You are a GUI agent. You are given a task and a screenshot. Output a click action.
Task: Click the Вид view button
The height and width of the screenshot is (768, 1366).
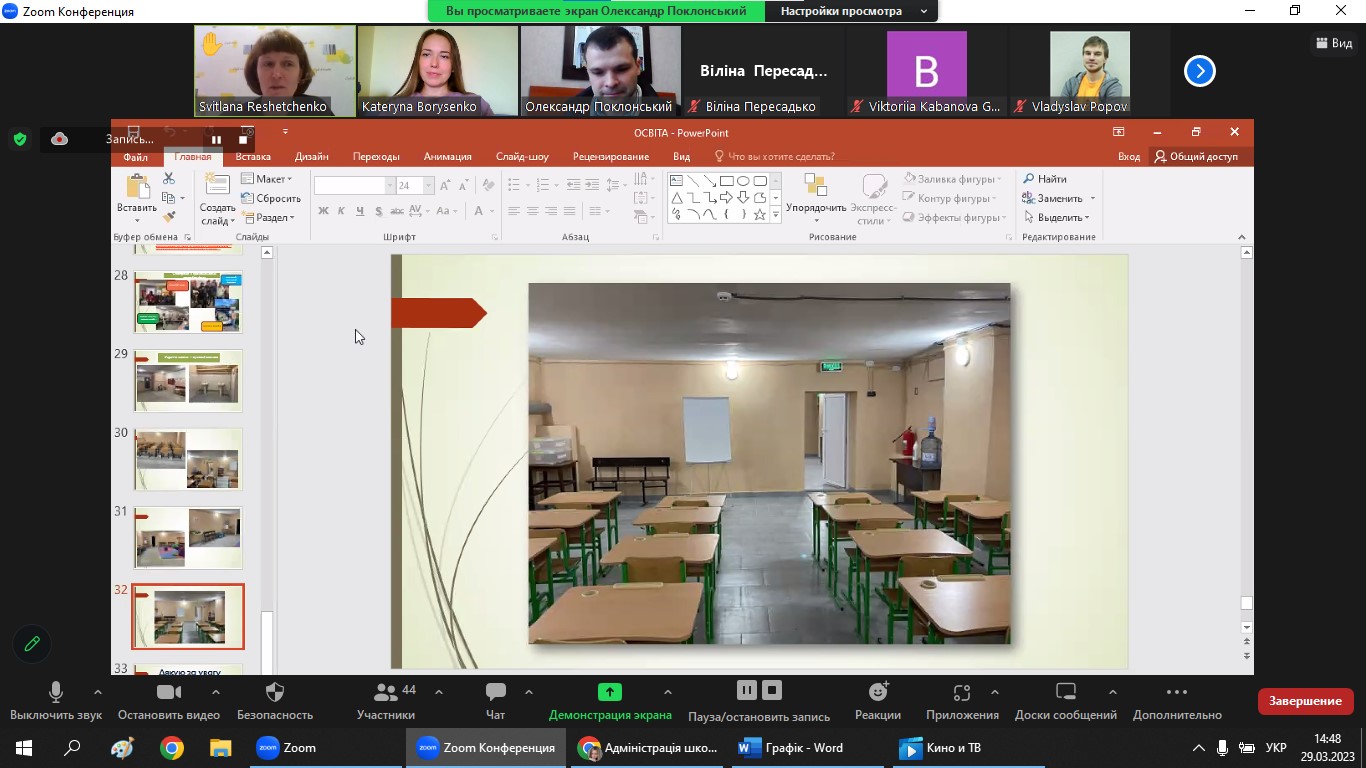1333,43
